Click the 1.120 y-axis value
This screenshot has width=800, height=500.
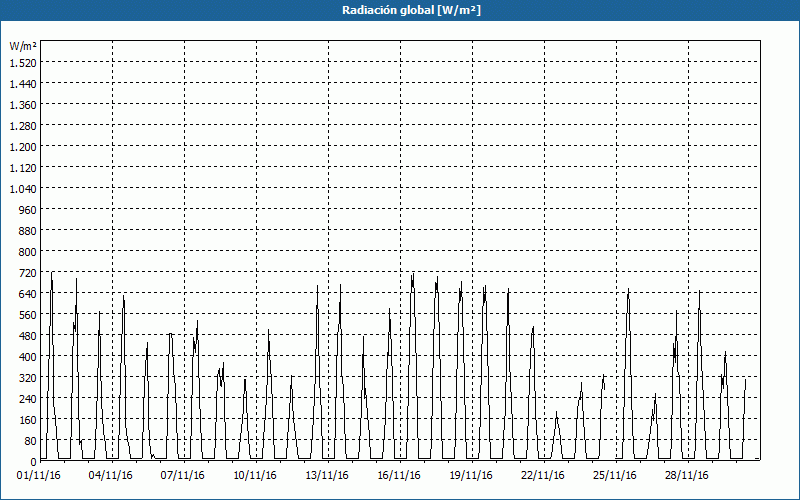pos(23,167)
